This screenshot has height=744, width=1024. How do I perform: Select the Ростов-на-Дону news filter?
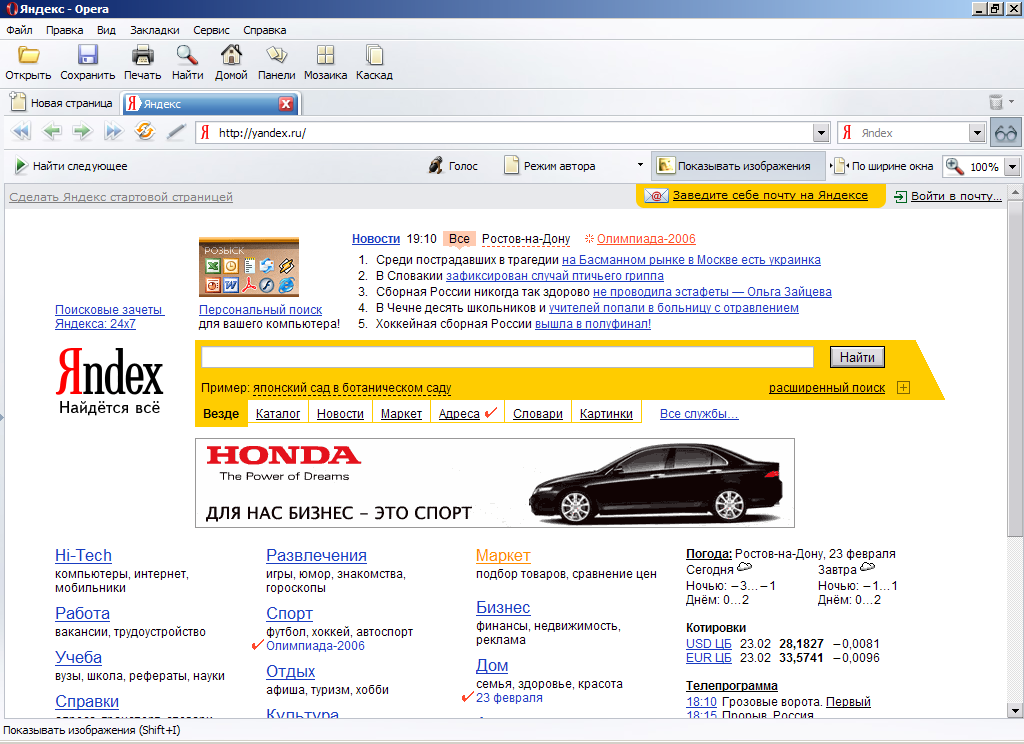526,239
